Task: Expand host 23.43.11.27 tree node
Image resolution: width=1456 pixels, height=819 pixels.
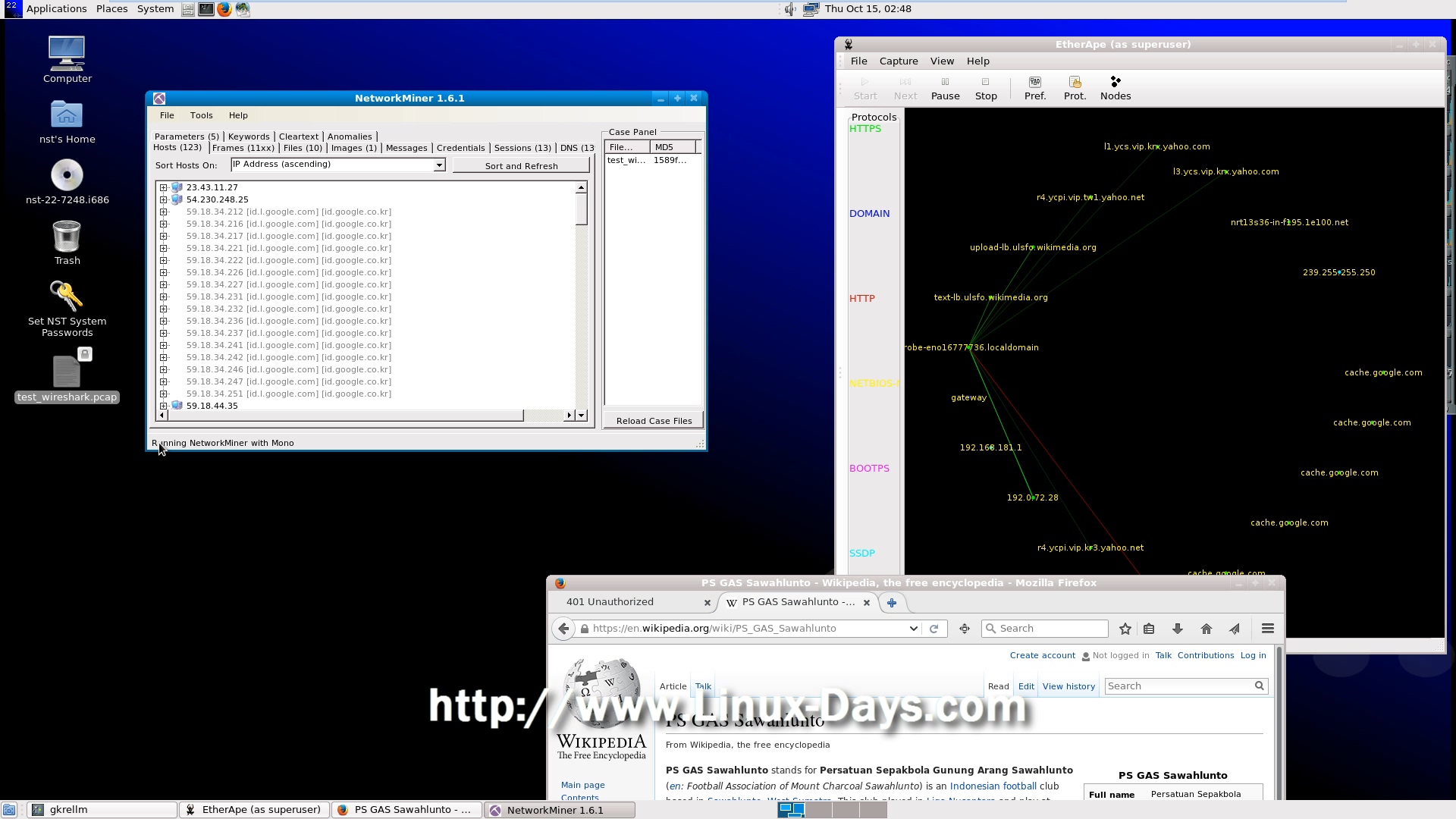Action: [163, 187]
